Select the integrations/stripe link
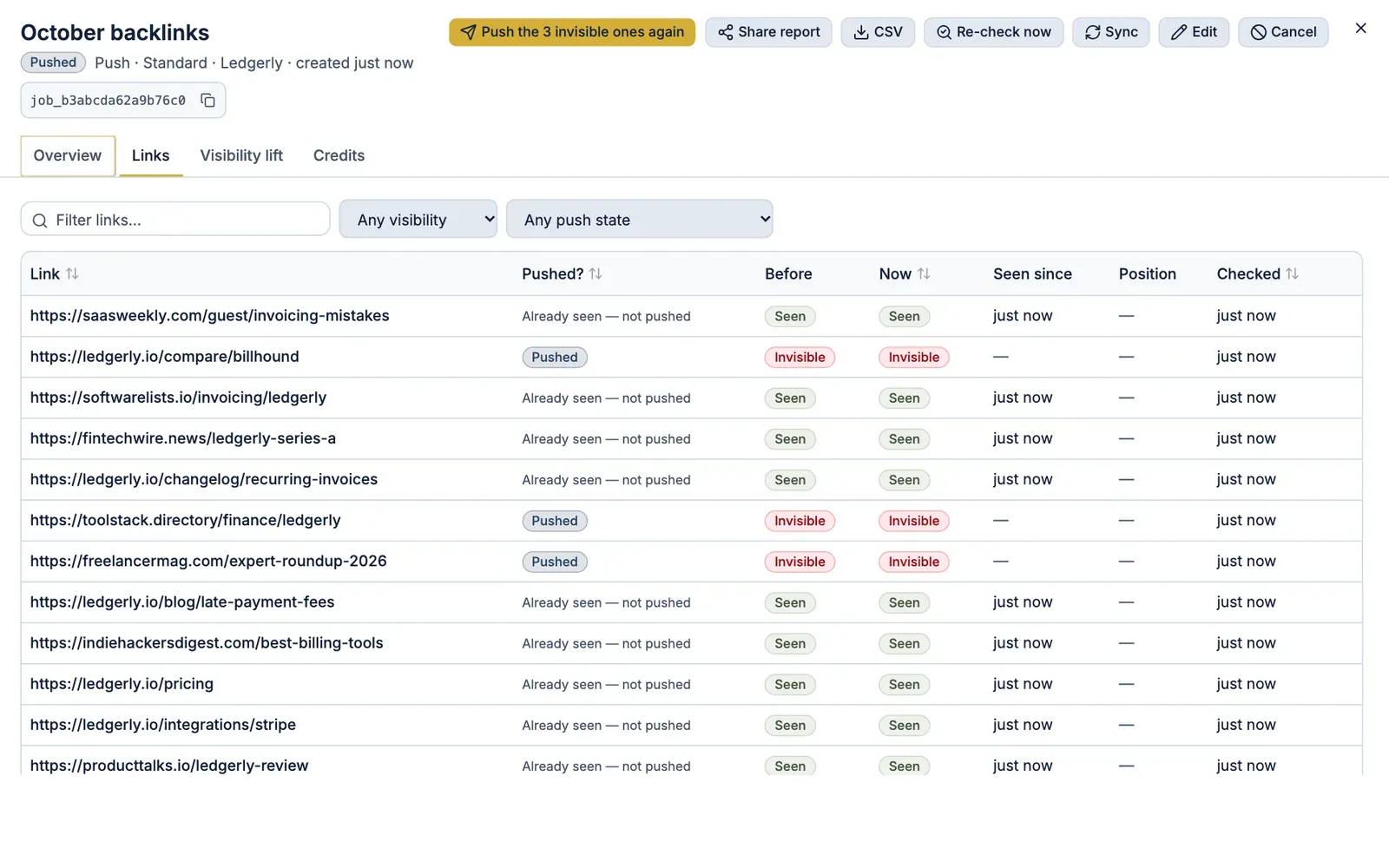 coord(162,724)
